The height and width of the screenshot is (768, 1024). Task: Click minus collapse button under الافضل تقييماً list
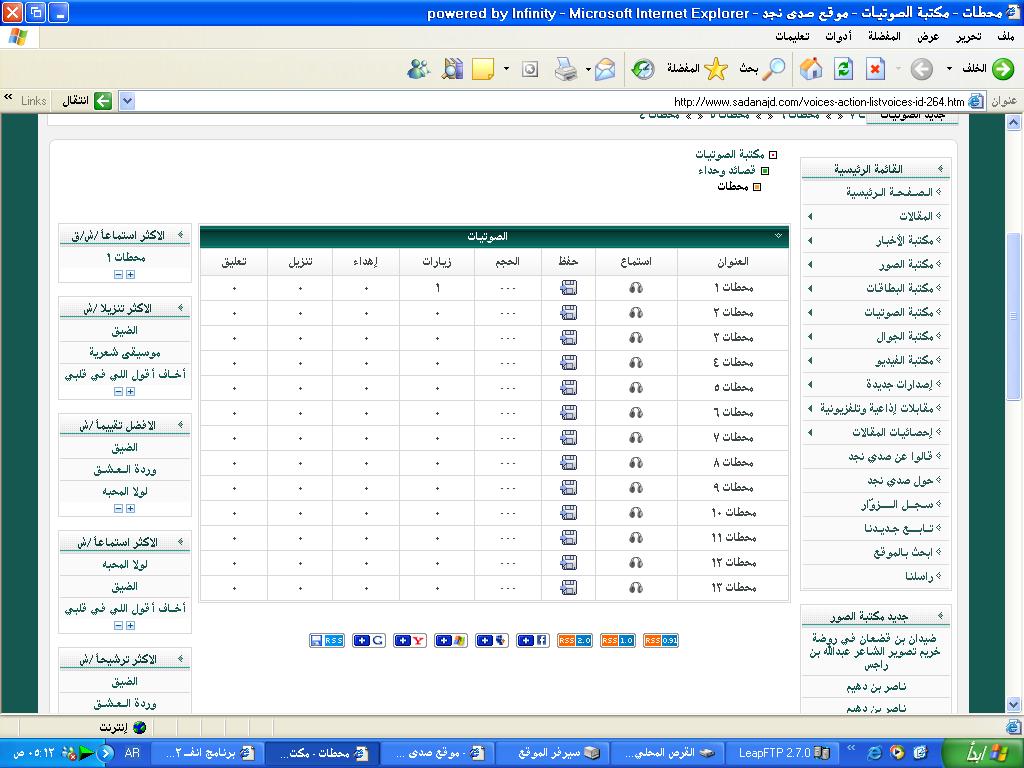tap(118, 509)
